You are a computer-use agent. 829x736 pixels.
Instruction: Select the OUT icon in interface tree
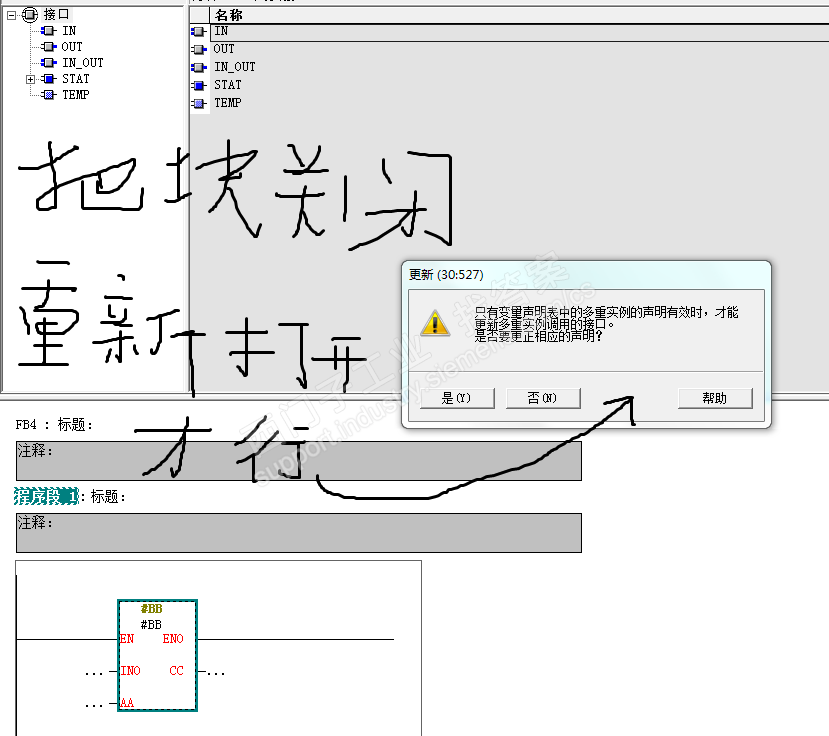(x=49, y=47)
